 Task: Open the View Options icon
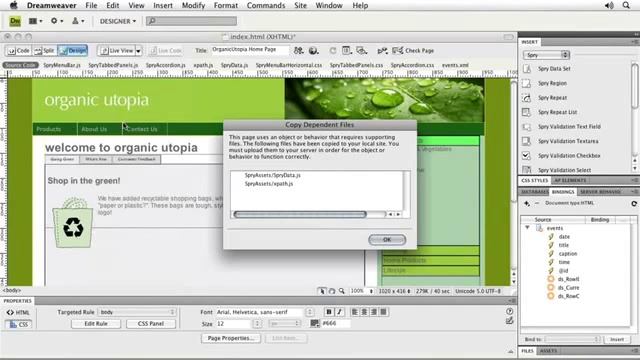tap(347, 51)
